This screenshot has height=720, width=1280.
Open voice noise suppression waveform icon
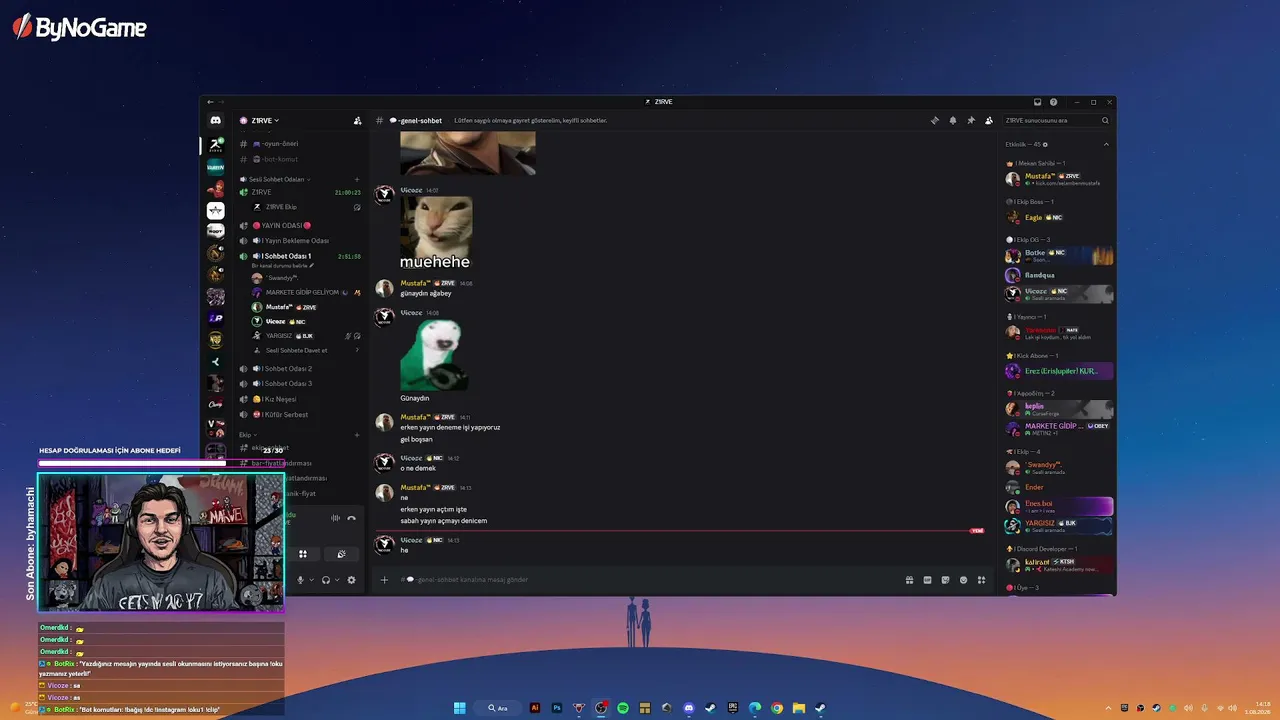tap(335, 518)
